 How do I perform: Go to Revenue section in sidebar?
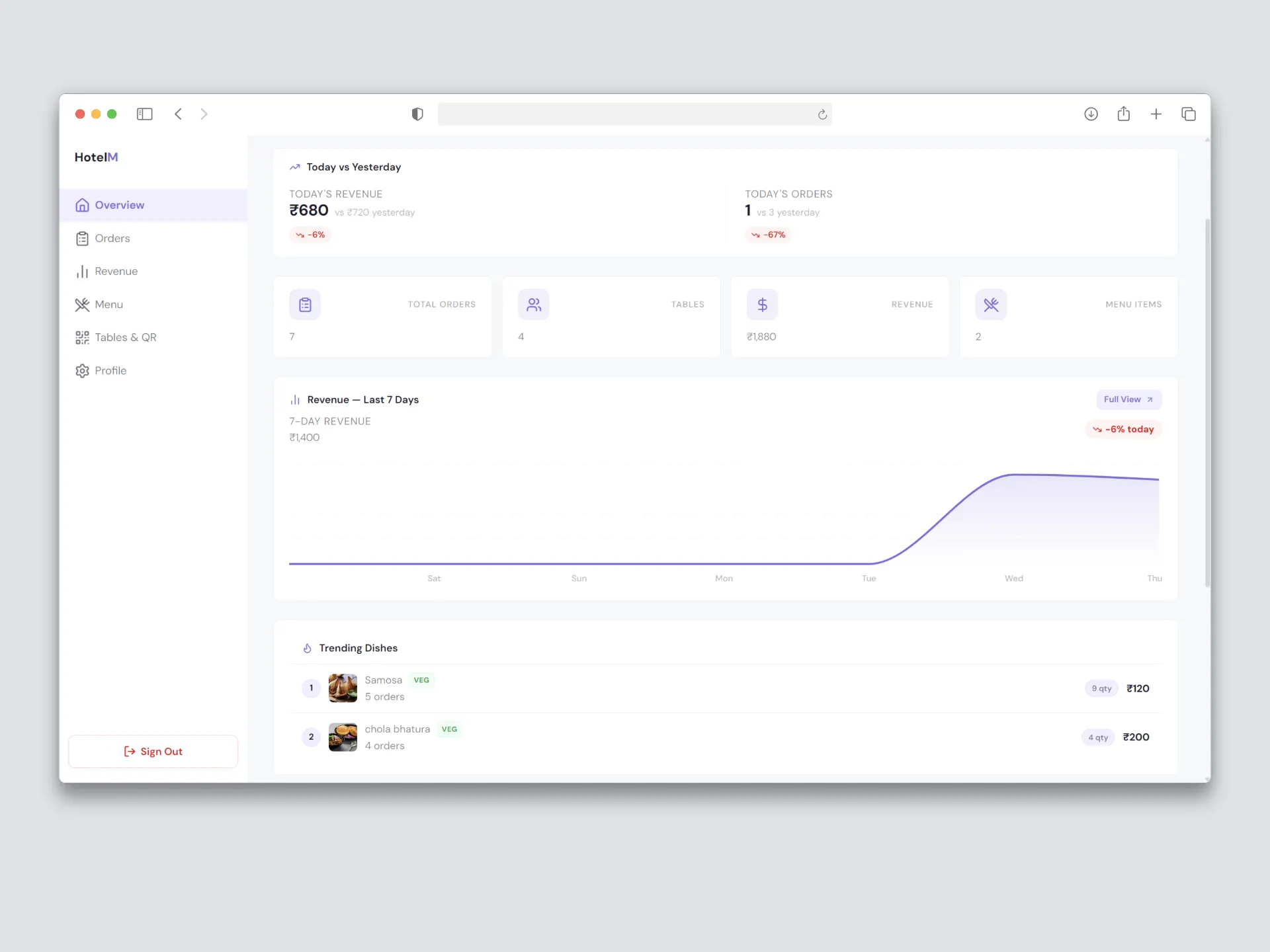153,271
